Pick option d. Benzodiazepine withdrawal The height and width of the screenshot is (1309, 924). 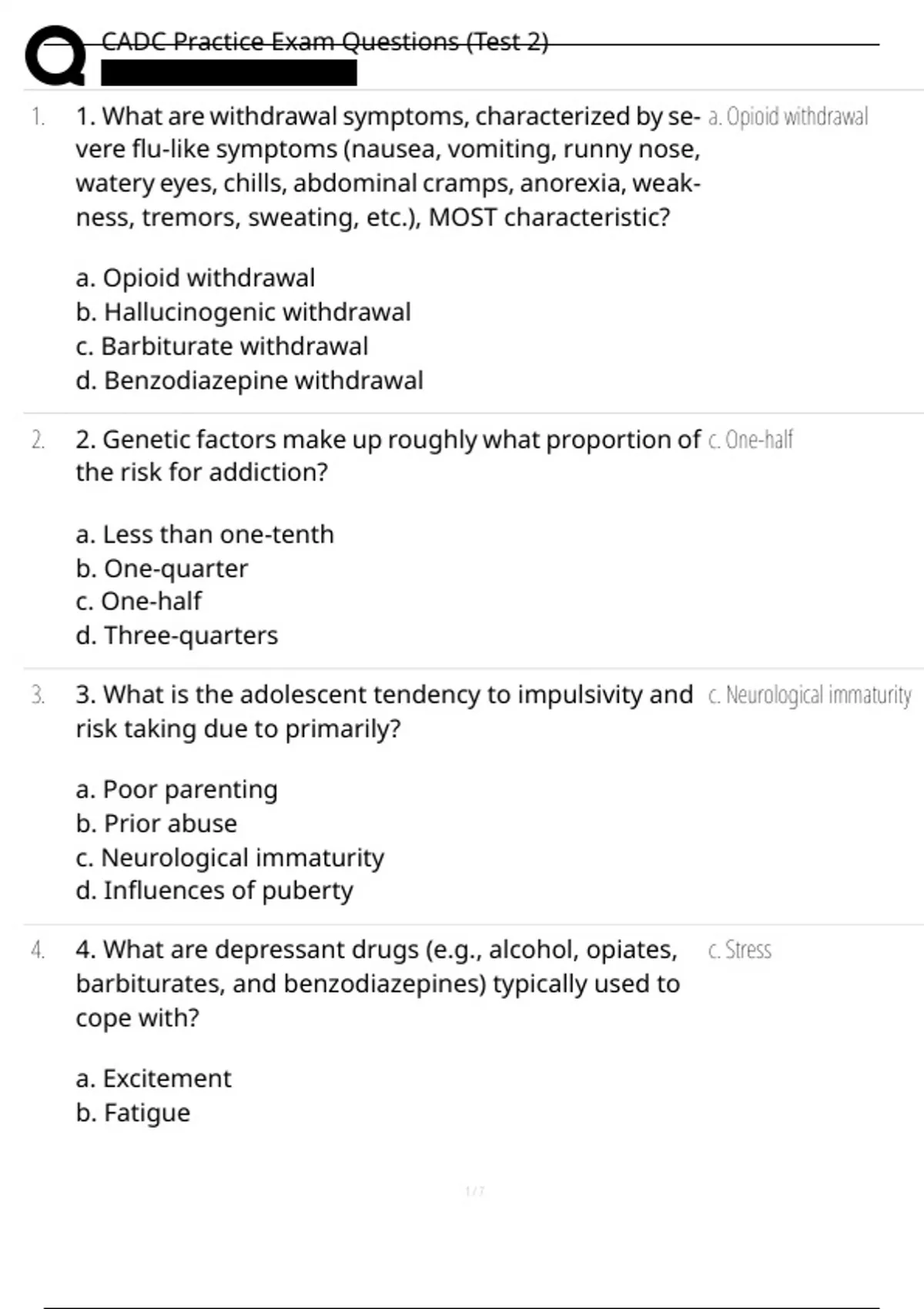pyautogui.click(x=249, y=380)
